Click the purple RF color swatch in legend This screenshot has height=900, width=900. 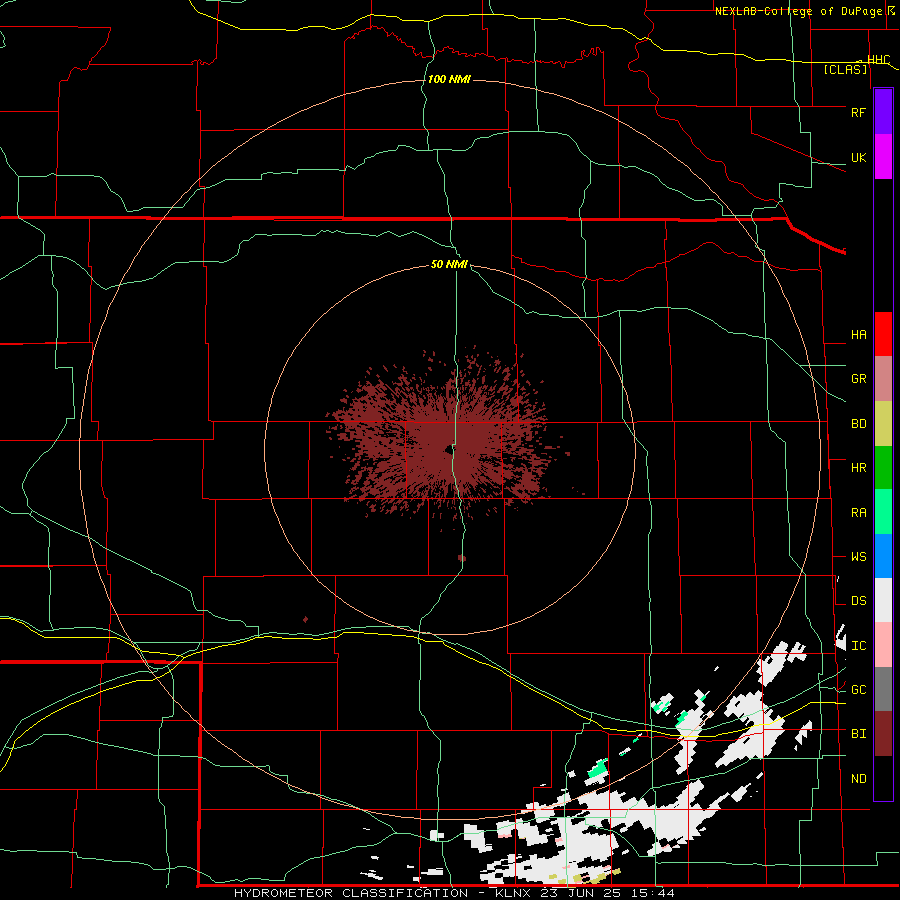pyautogui.click(x=883, y=112)
